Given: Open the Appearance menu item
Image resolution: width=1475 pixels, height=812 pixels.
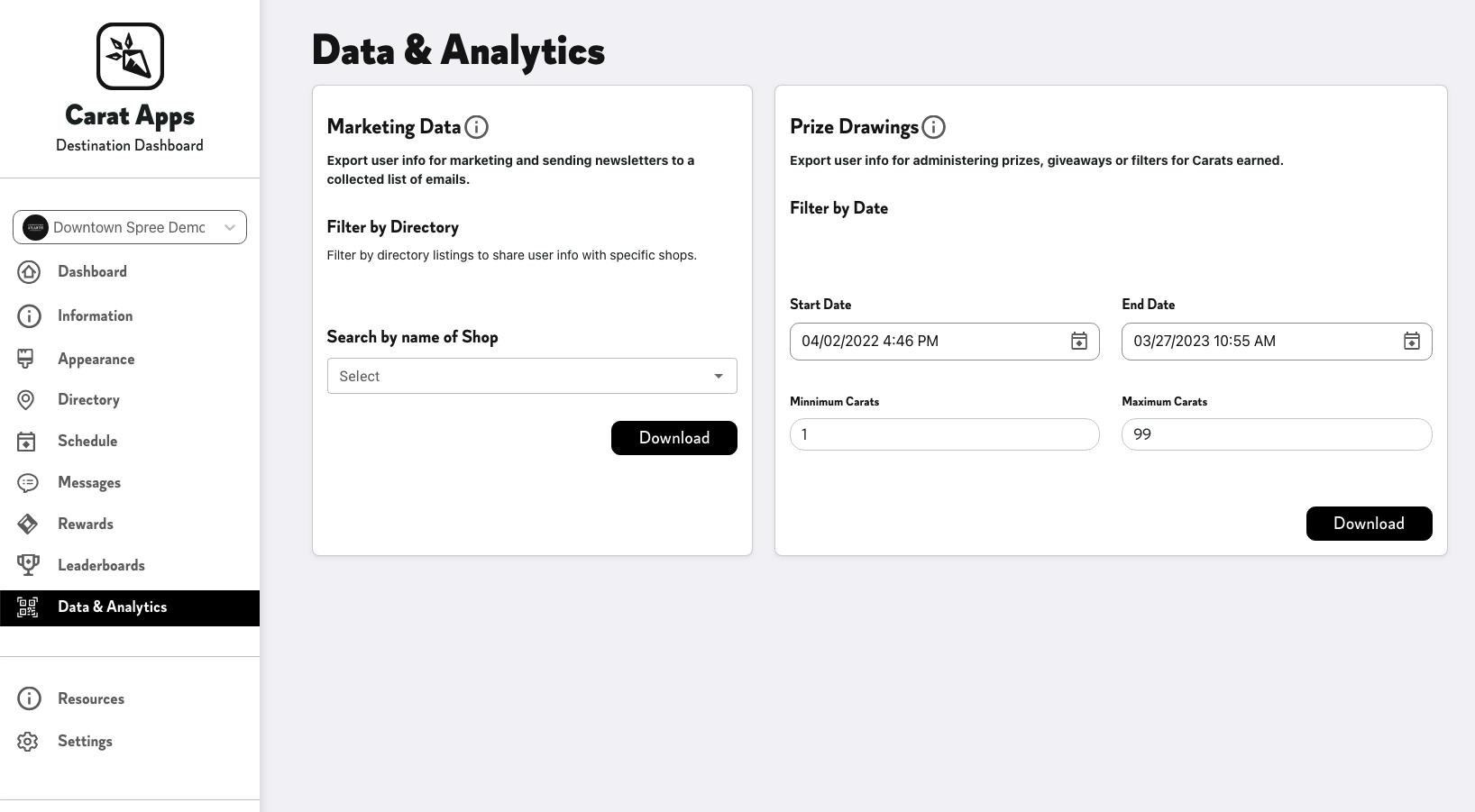Looking at the screenshot, I should [x=96, y=359].
